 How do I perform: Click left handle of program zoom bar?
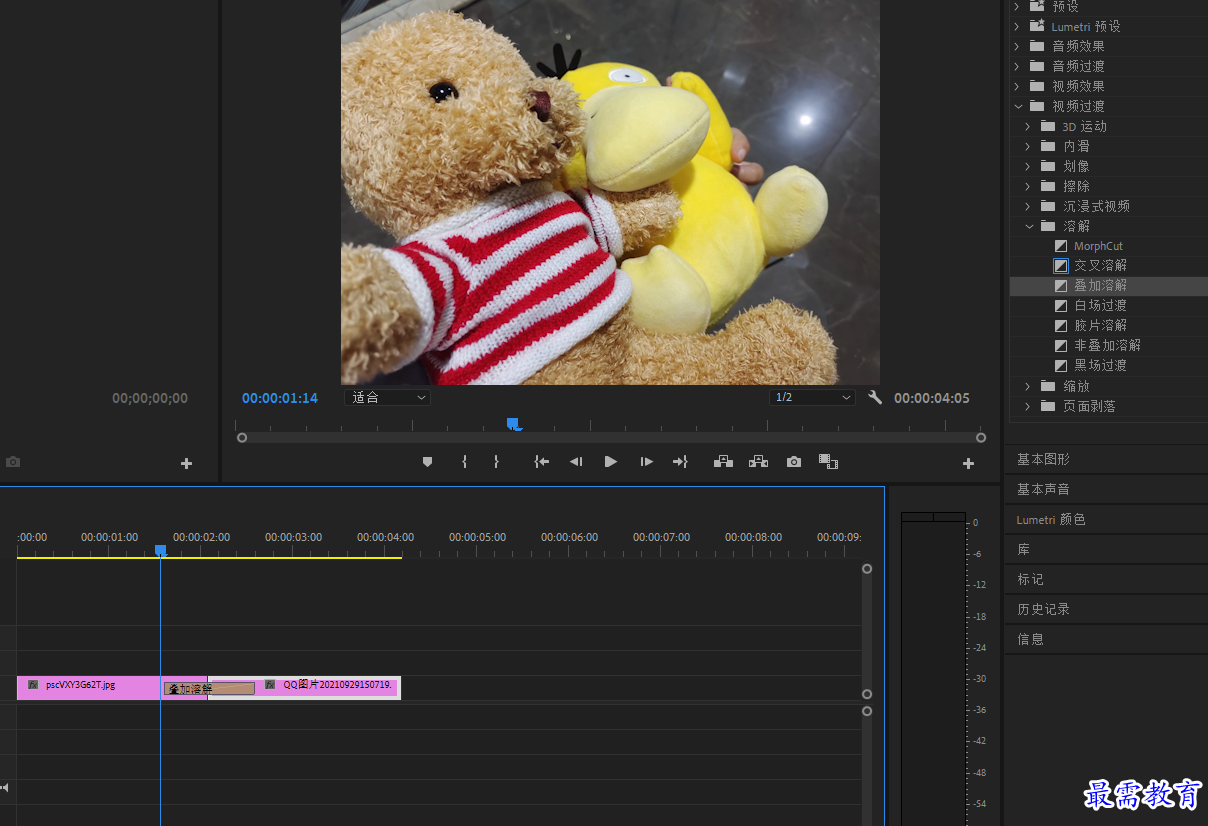242,438
